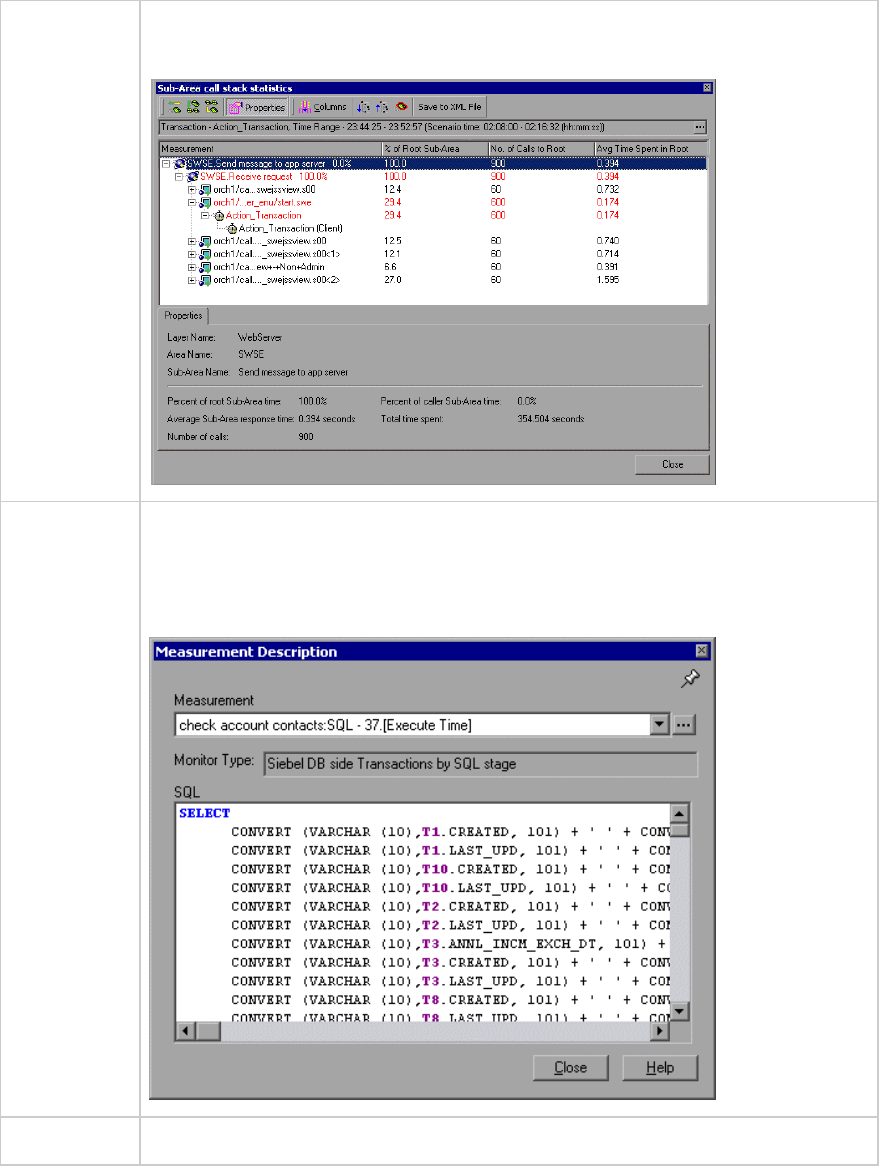Click the Sub-Area statistics title bar X

707,88
